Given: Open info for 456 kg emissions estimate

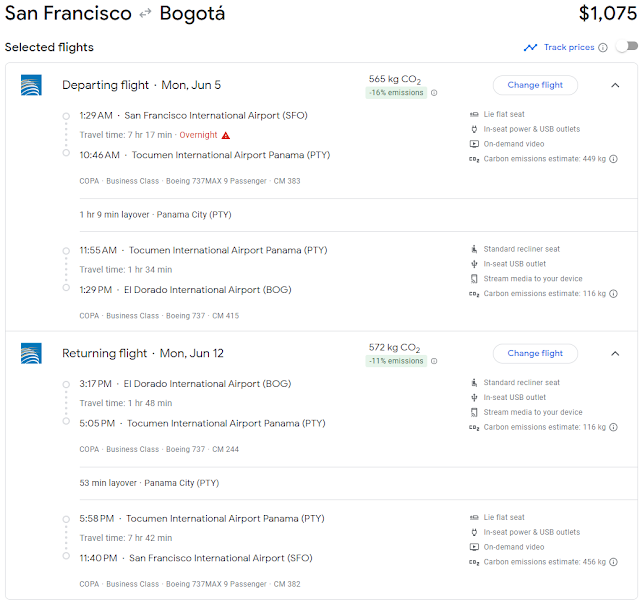Looking at the screenshot, I should pyautogui.click(x=613, y=562).
